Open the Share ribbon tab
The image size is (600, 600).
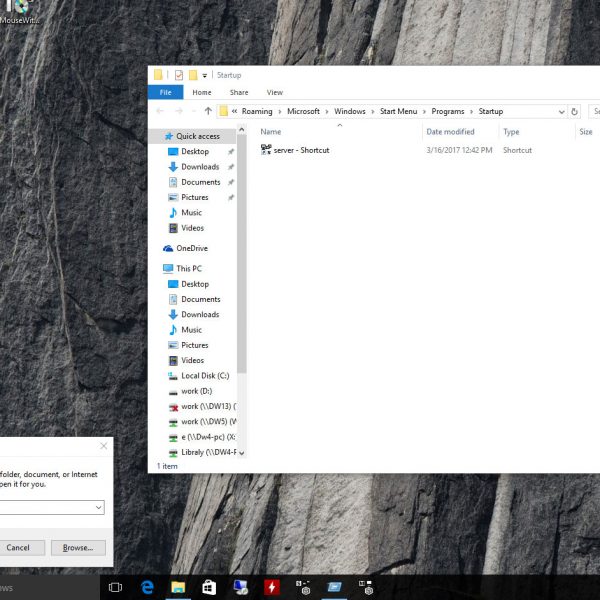click(239, 92)
